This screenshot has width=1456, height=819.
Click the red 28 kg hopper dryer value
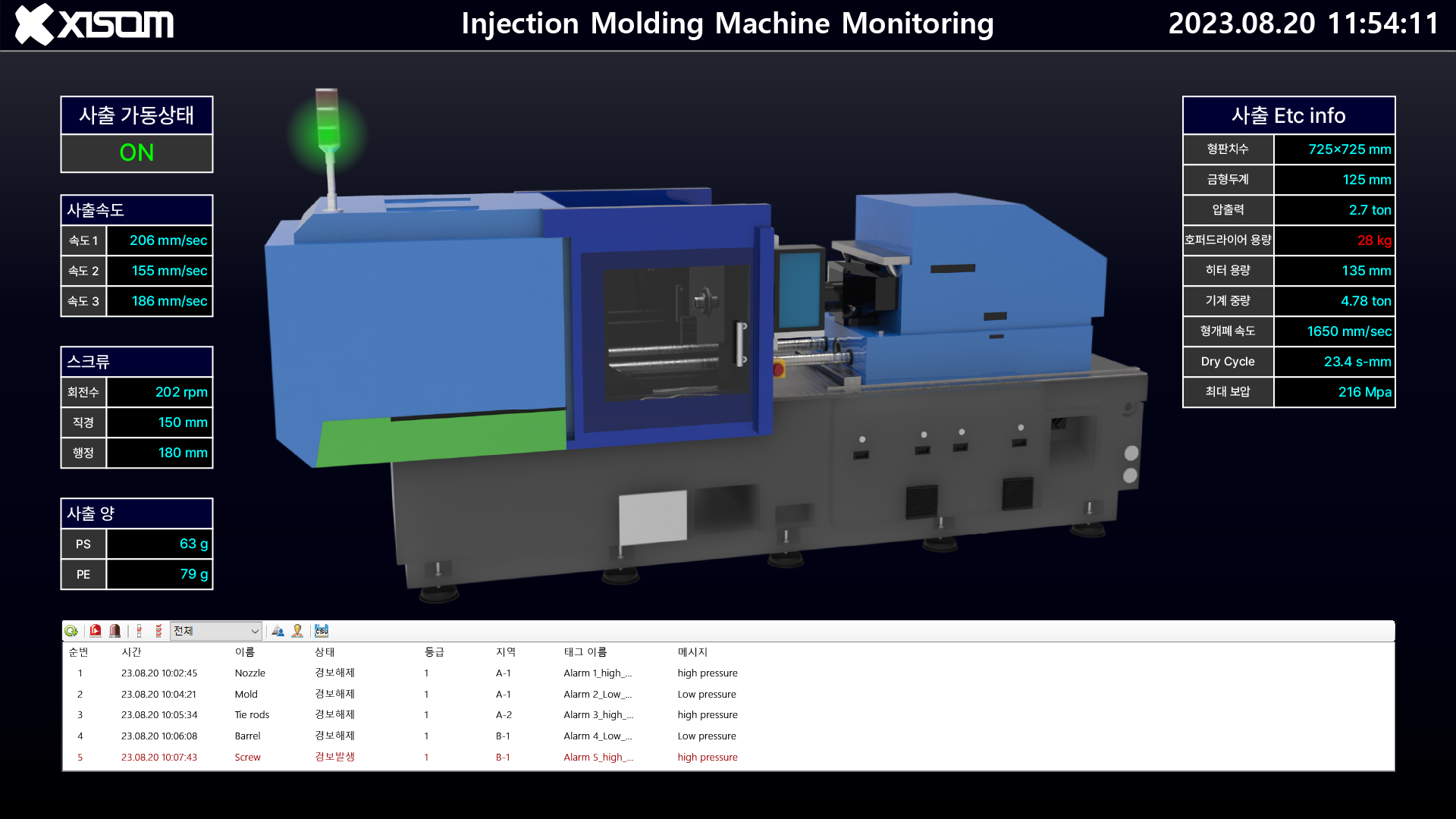[1373, 240]
